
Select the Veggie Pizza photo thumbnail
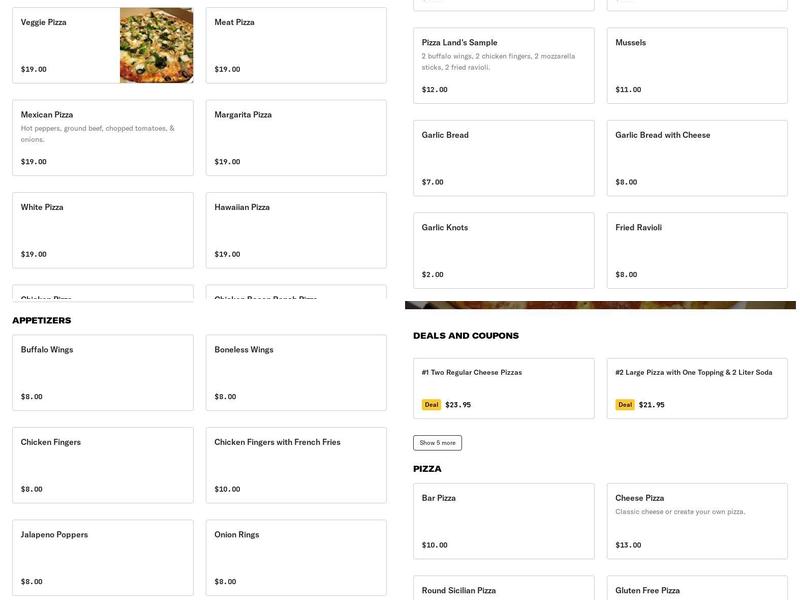click(154, 45)
